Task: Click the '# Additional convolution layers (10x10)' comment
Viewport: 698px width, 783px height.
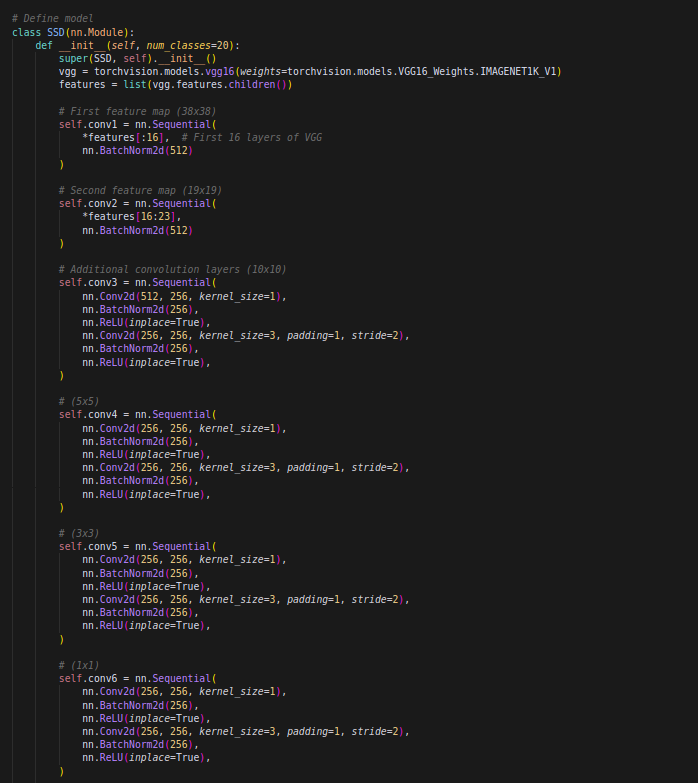Action: click(173, 269)
